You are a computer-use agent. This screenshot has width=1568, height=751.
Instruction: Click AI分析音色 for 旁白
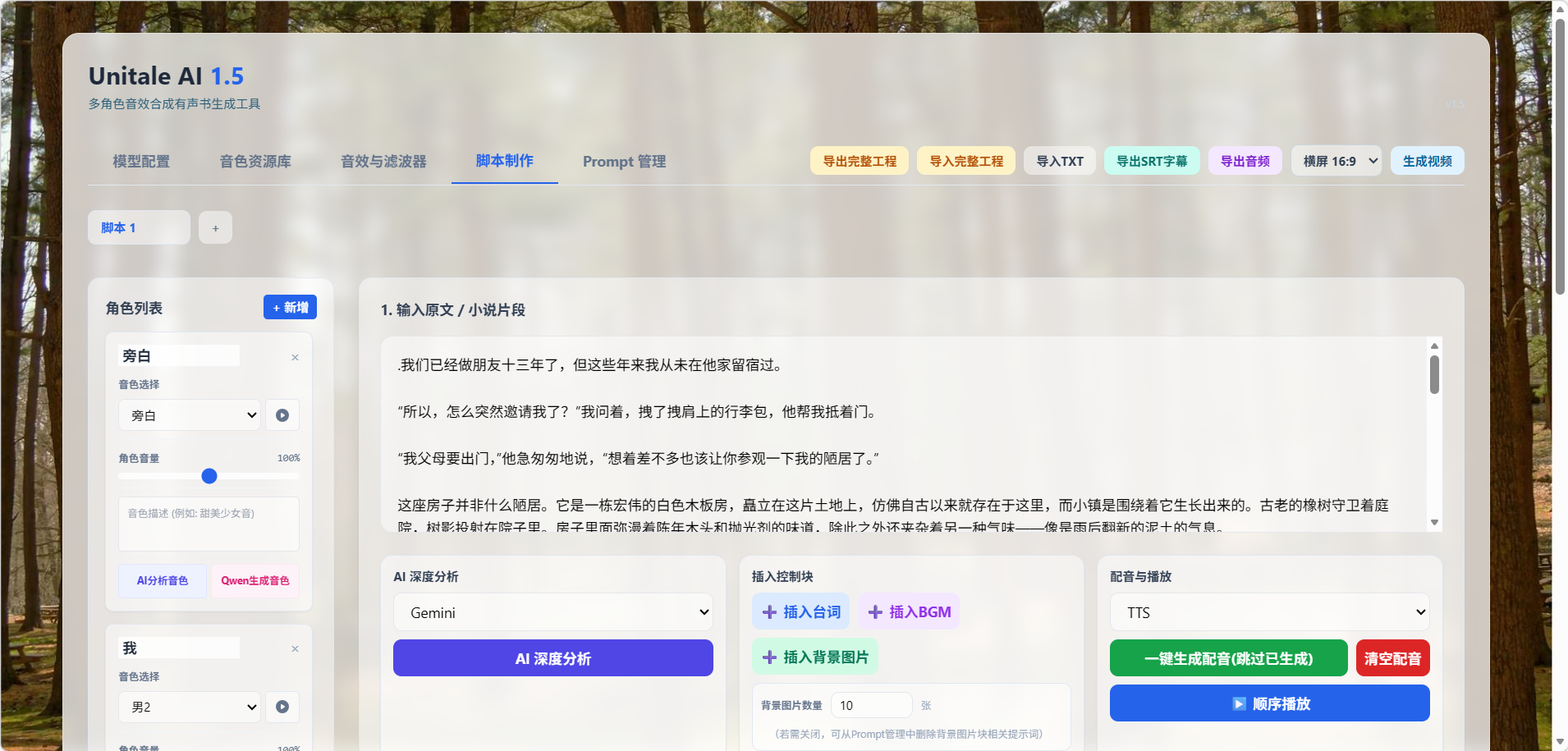click(163, 580)
